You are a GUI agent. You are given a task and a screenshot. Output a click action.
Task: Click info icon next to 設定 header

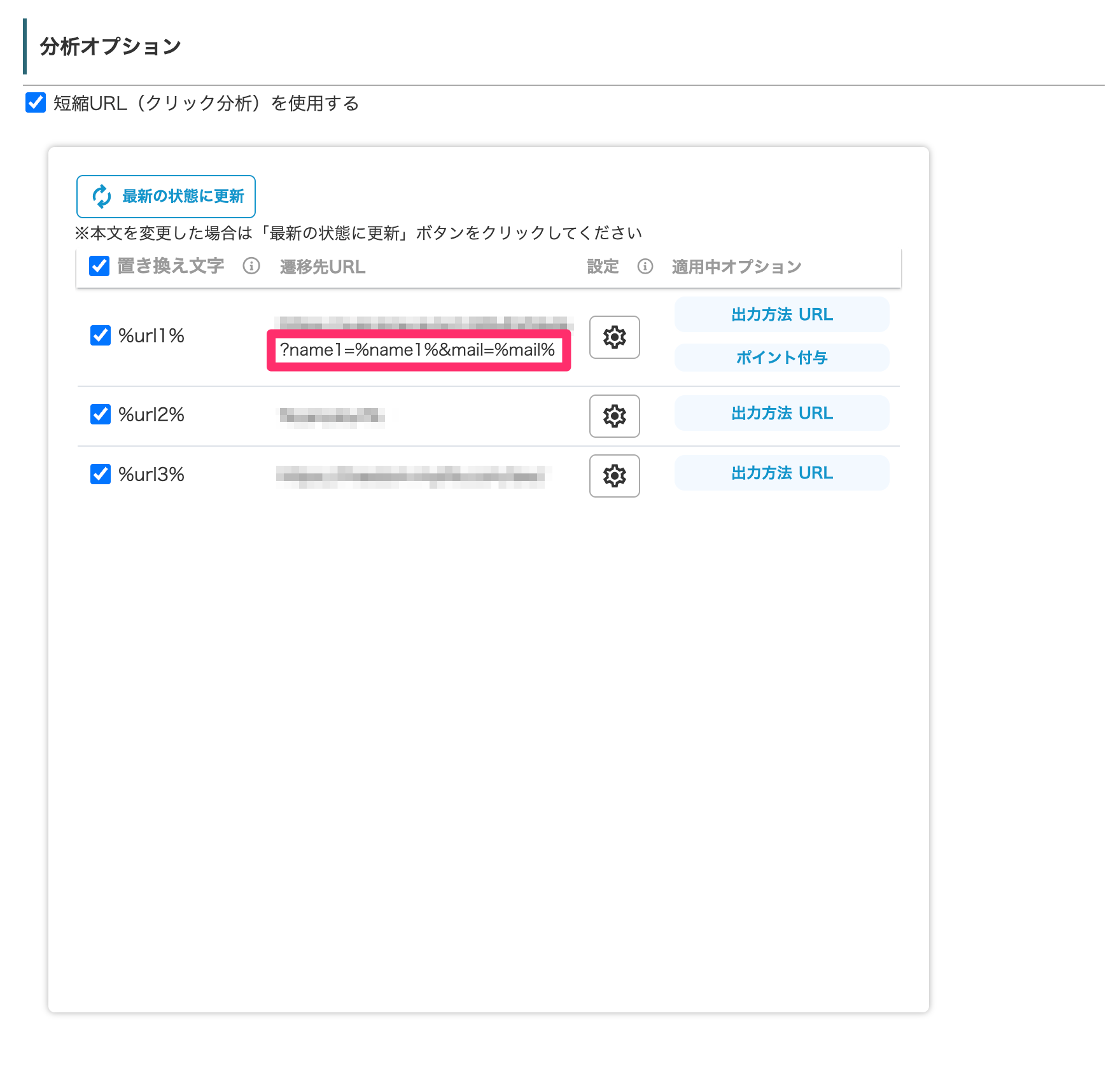645,266
